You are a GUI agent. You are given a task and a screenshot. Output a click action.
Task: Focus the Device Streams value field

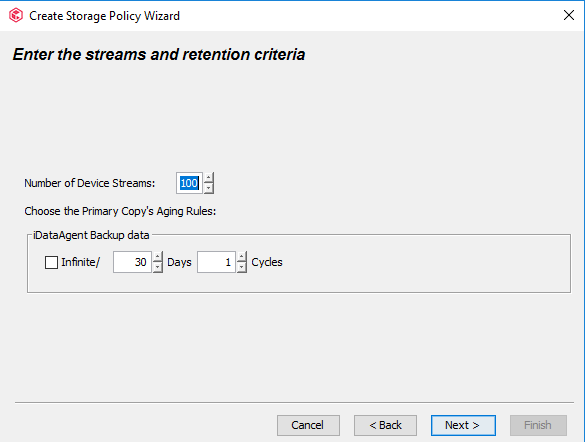point(189,183)
